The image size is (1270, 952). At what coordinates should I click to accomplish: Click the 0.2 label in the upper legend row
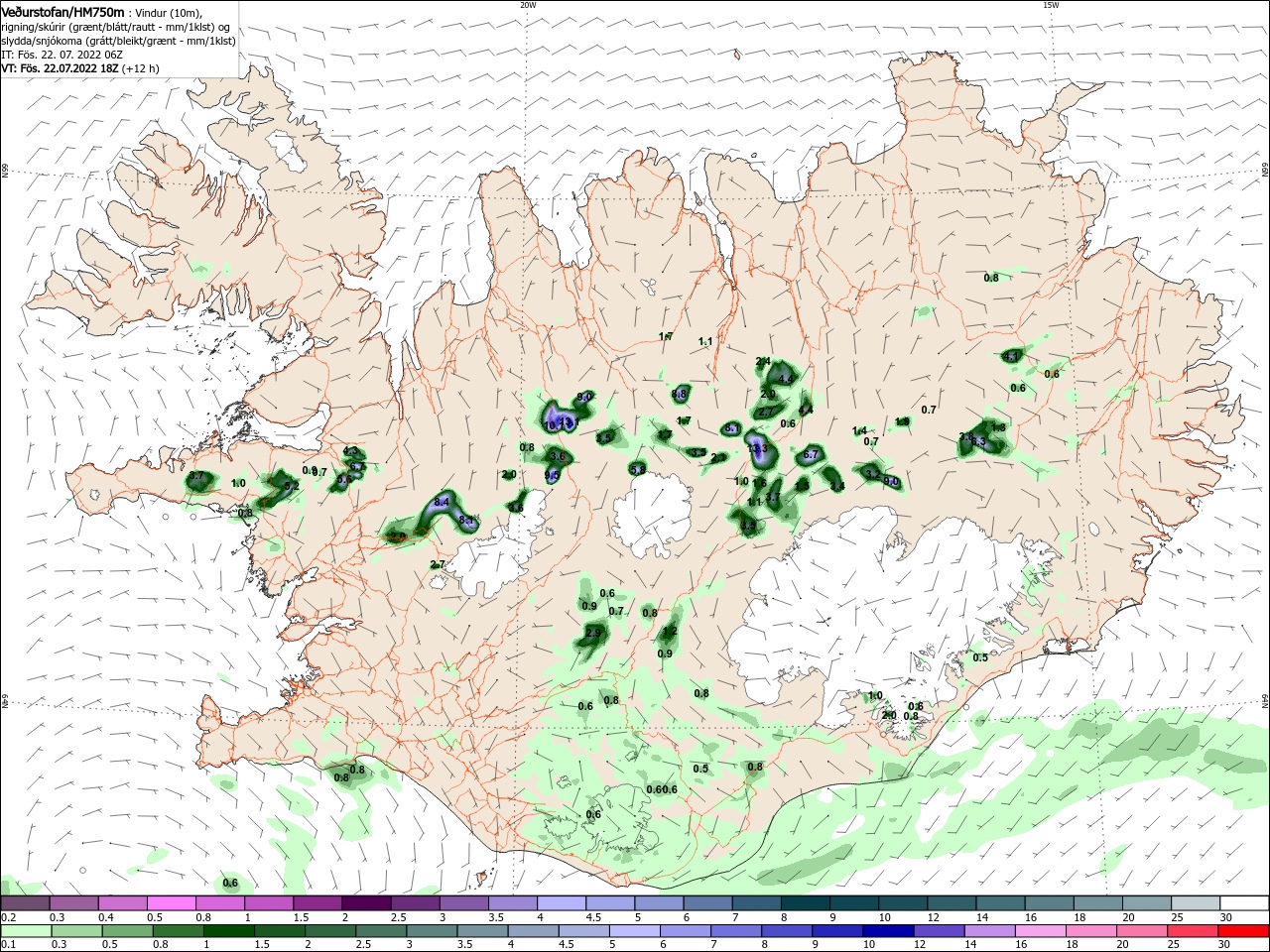7,917
